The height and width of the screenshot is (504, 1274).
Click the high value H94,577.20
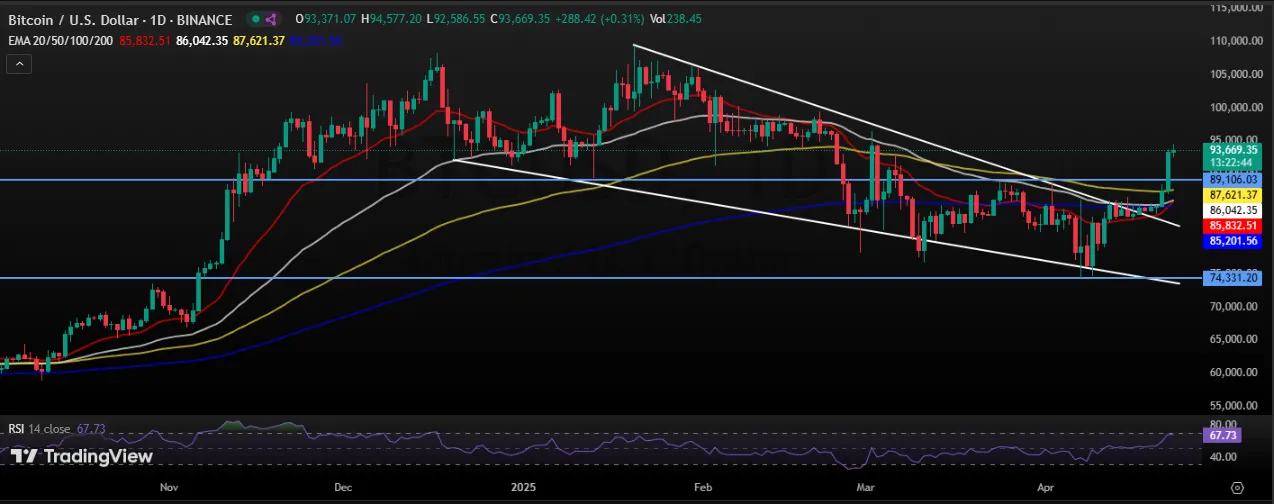click(x=389, y=20)
